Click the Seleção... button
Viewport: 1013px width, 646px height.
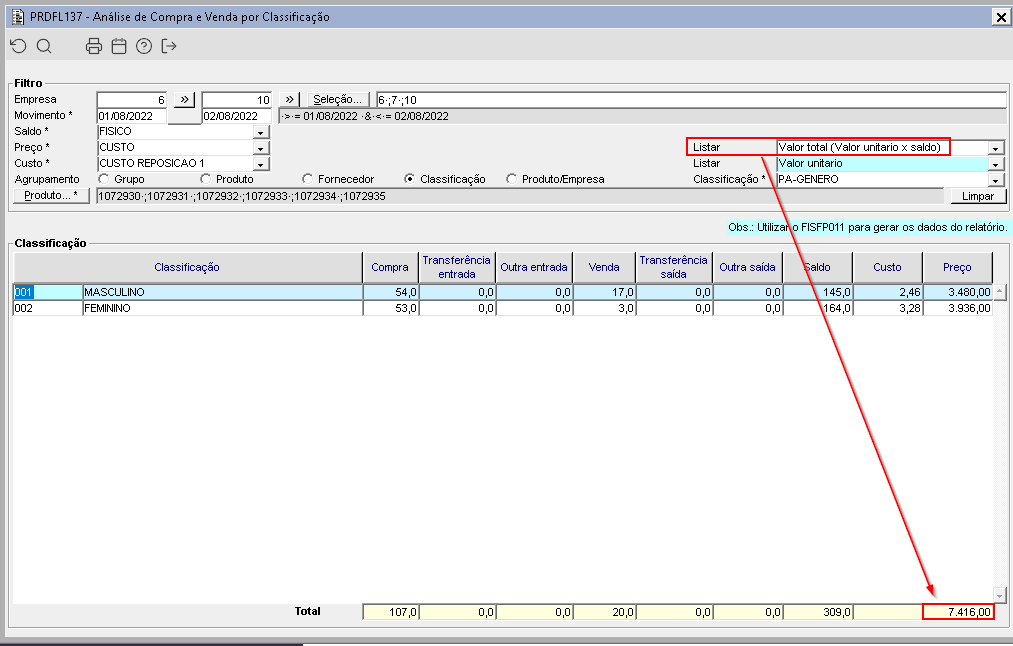point(338,99)
